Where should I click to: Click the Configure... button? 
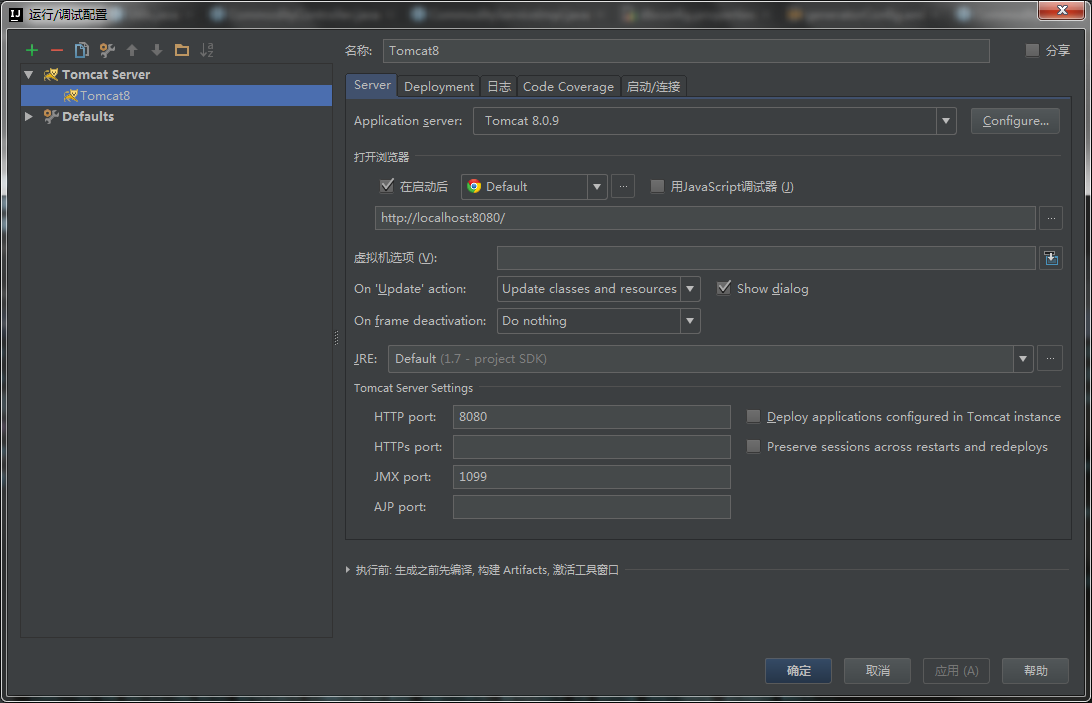point(1015,121)
